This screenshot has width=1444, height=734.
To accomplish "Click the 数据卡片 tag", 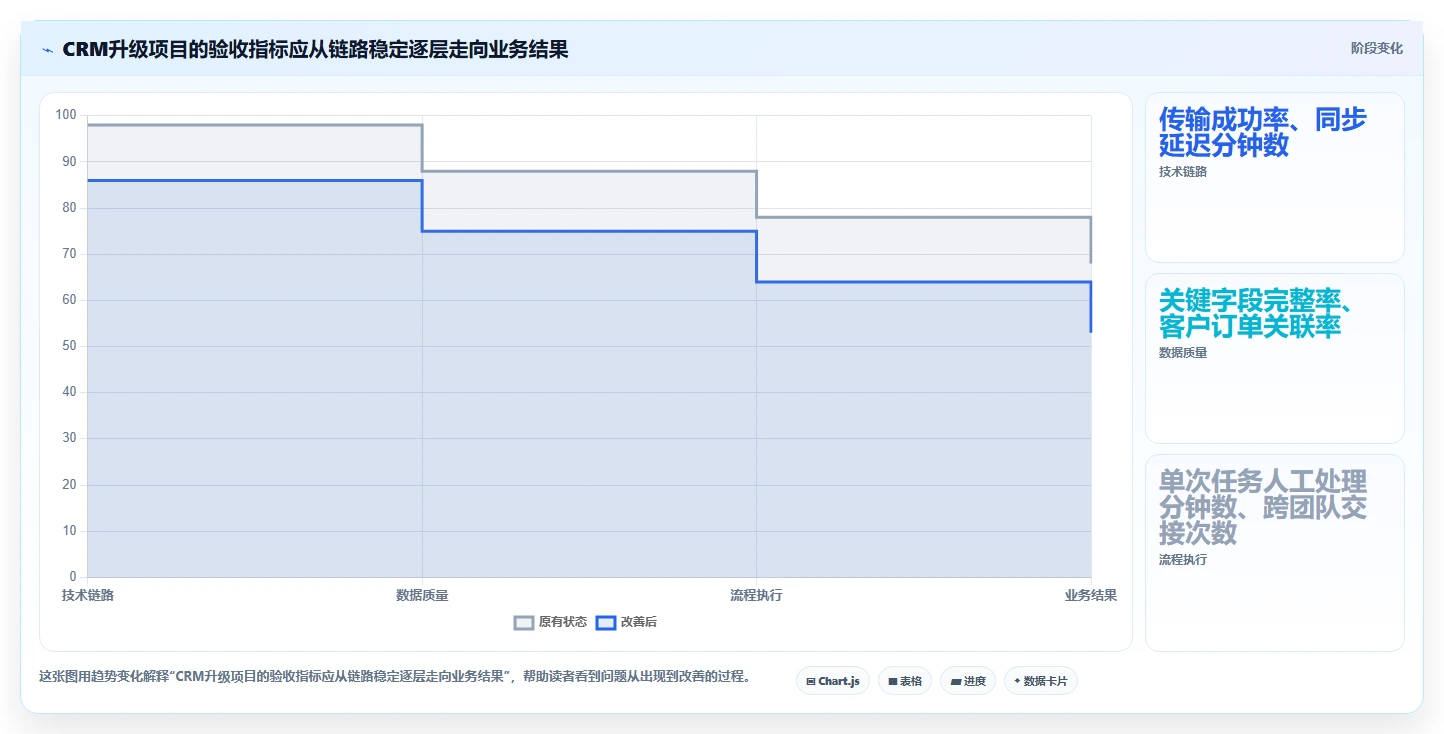I will (x=1040, y=681).
